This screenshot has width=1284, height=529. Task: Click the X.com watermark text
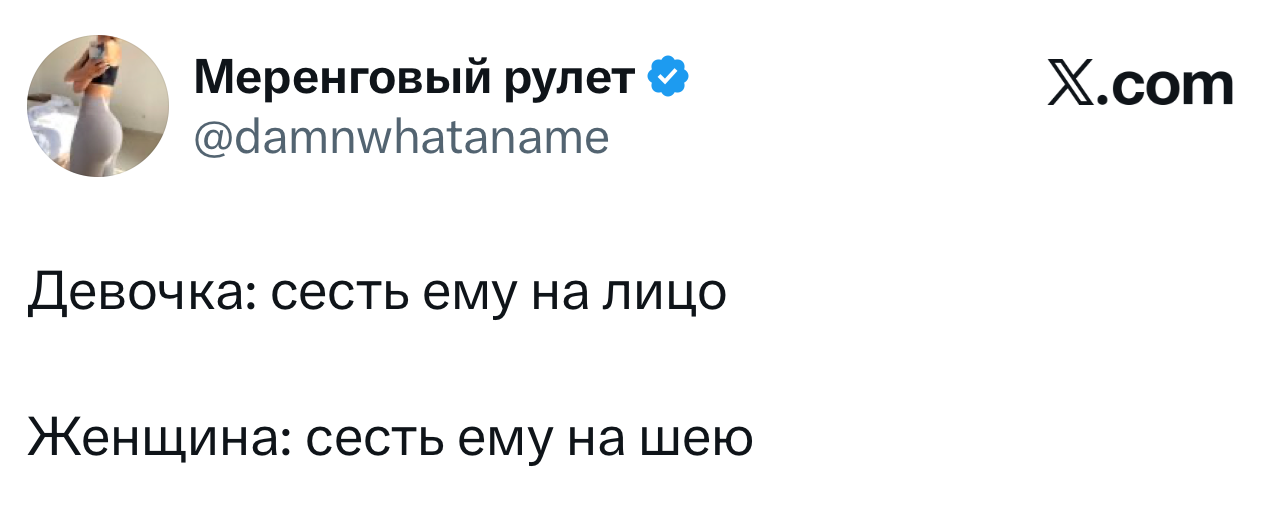(1140, 86)
